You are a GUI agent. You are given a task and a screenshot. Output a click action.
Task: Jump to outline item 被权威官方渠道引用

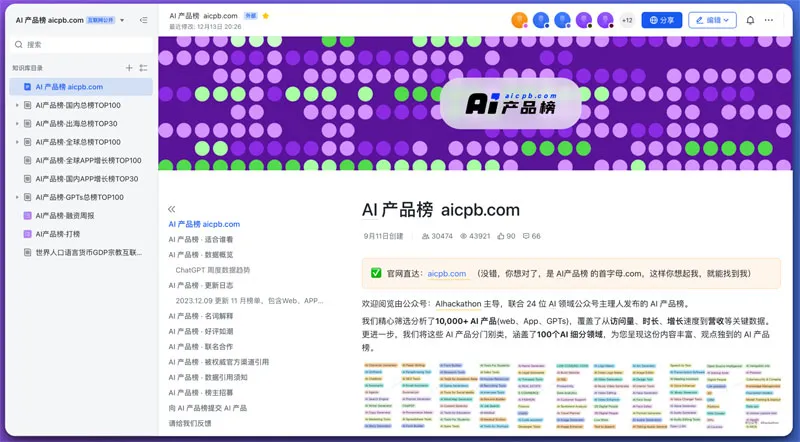(218, 362)
